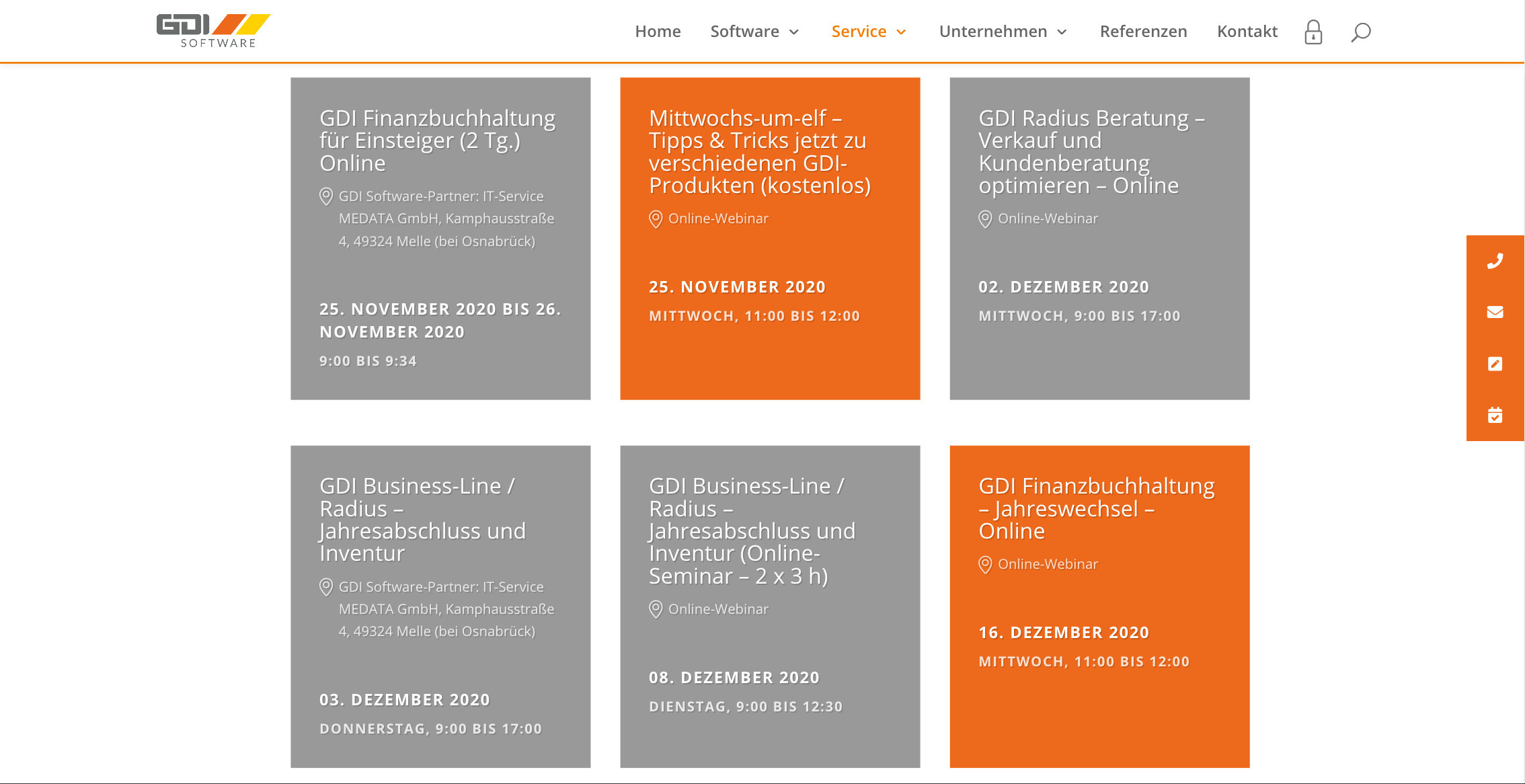Open Kontakt page
This screenshot has height=784, width=1525.
1247,32
